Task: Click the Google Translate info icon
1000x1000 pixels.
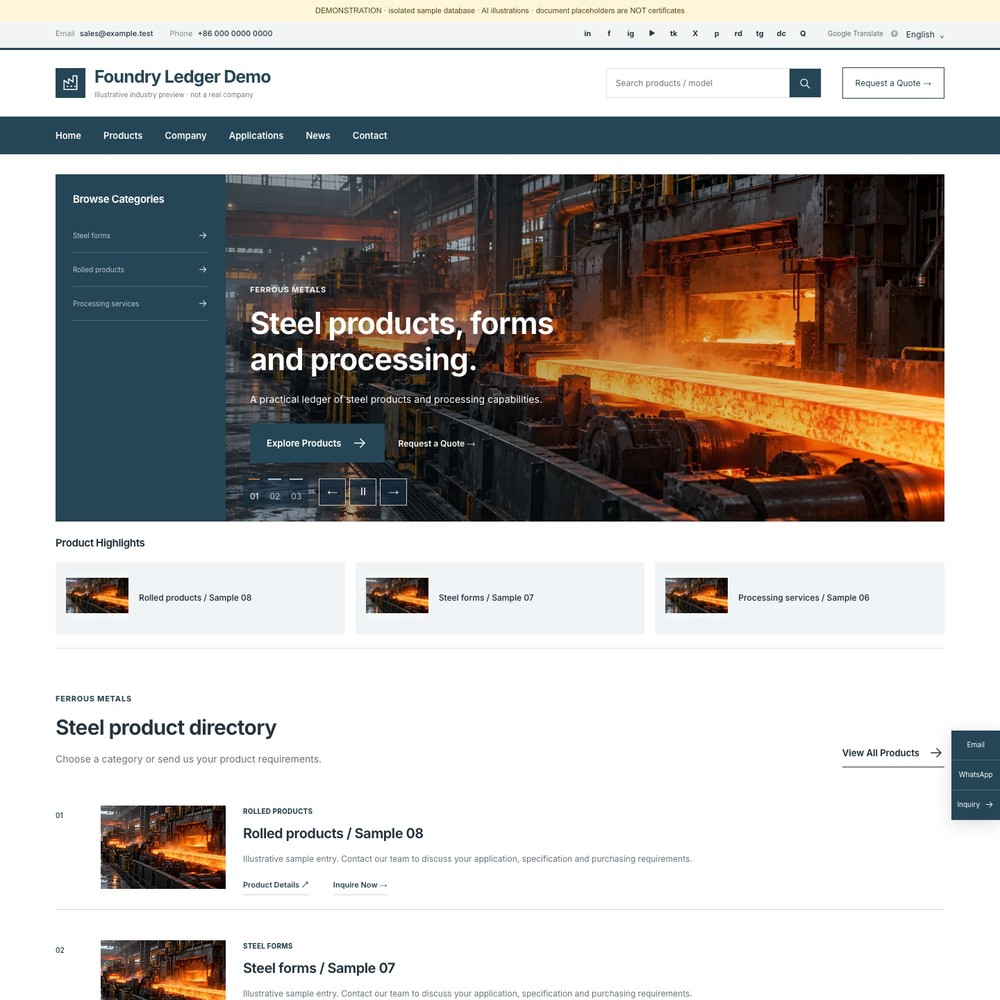Action: coord(894,34)
